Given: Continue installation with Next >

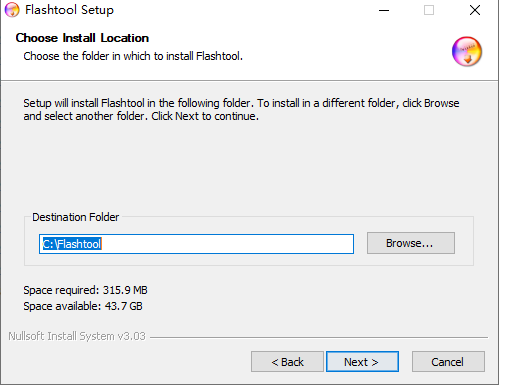Looking at the screenshot, I should (x=362, y=361).
